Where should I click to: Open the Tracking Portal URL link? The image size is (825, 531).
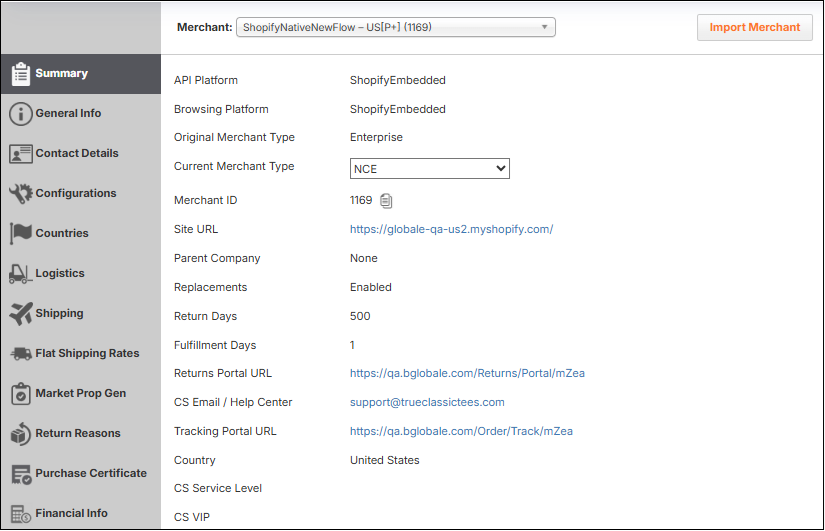point(461,432)
